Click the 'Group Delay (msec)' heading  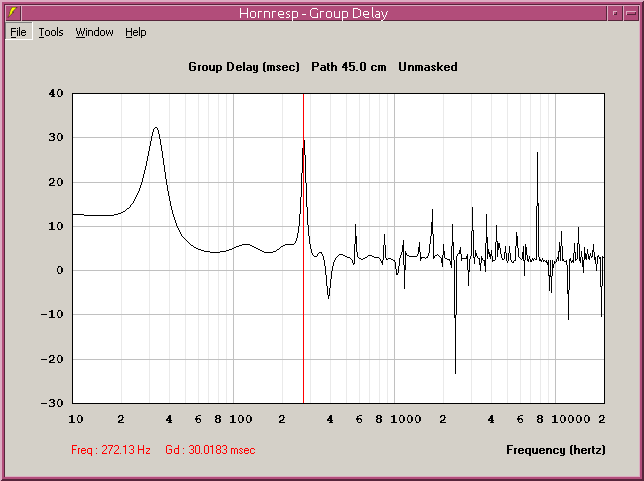[x=244, y=67]
